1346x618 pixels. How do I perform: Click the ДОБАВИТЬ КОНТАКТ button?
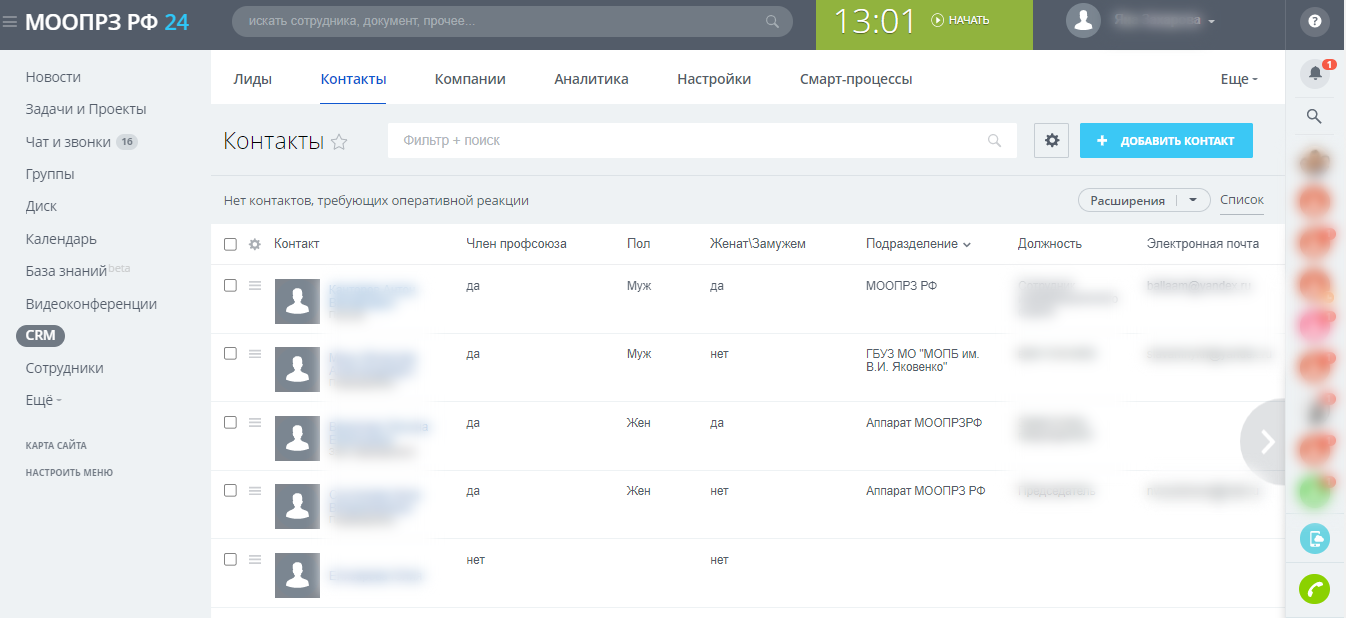(1166, 141)
